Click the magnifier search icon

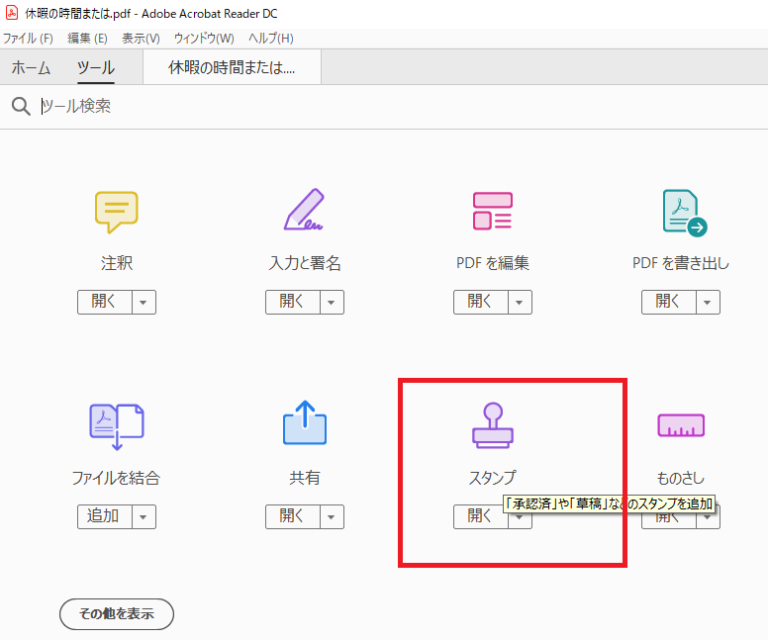click(21, 106)
